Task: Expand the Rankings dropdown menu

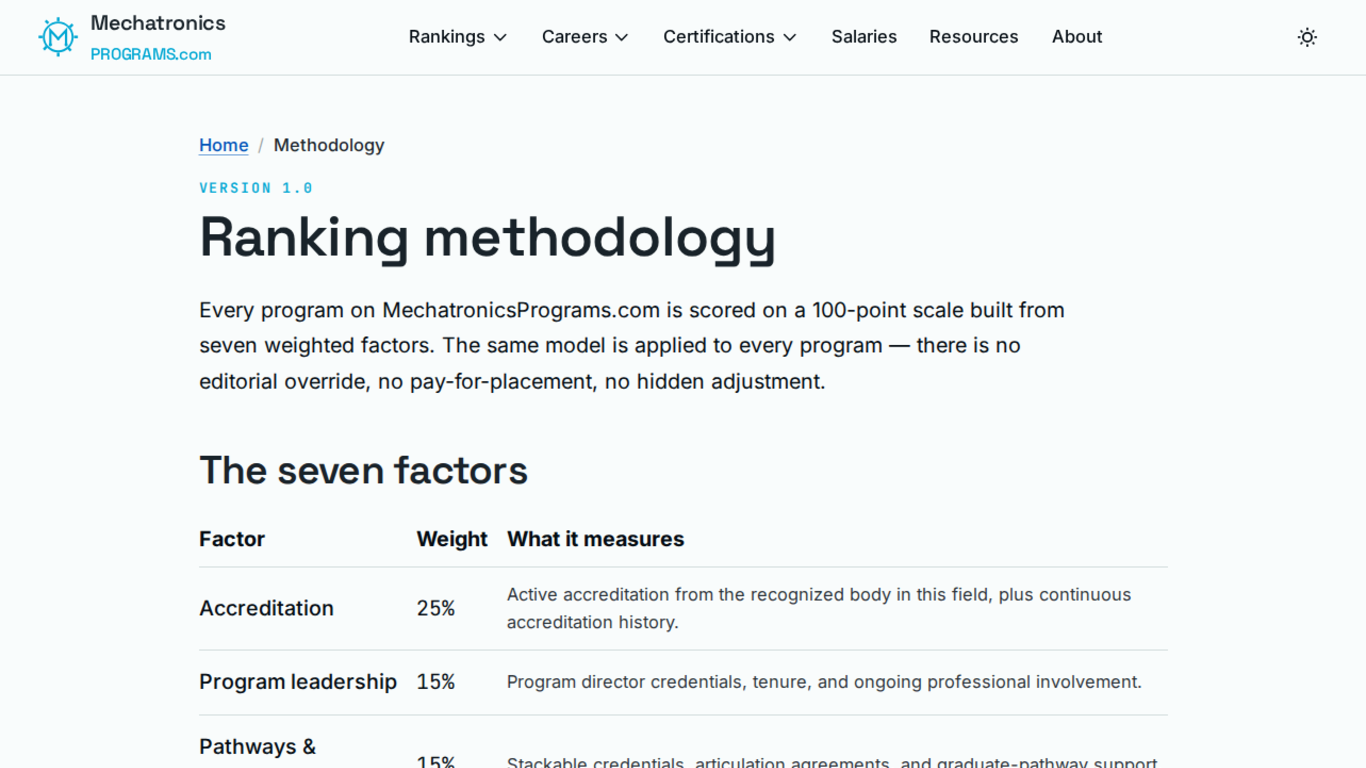Action: coord(458,37)
